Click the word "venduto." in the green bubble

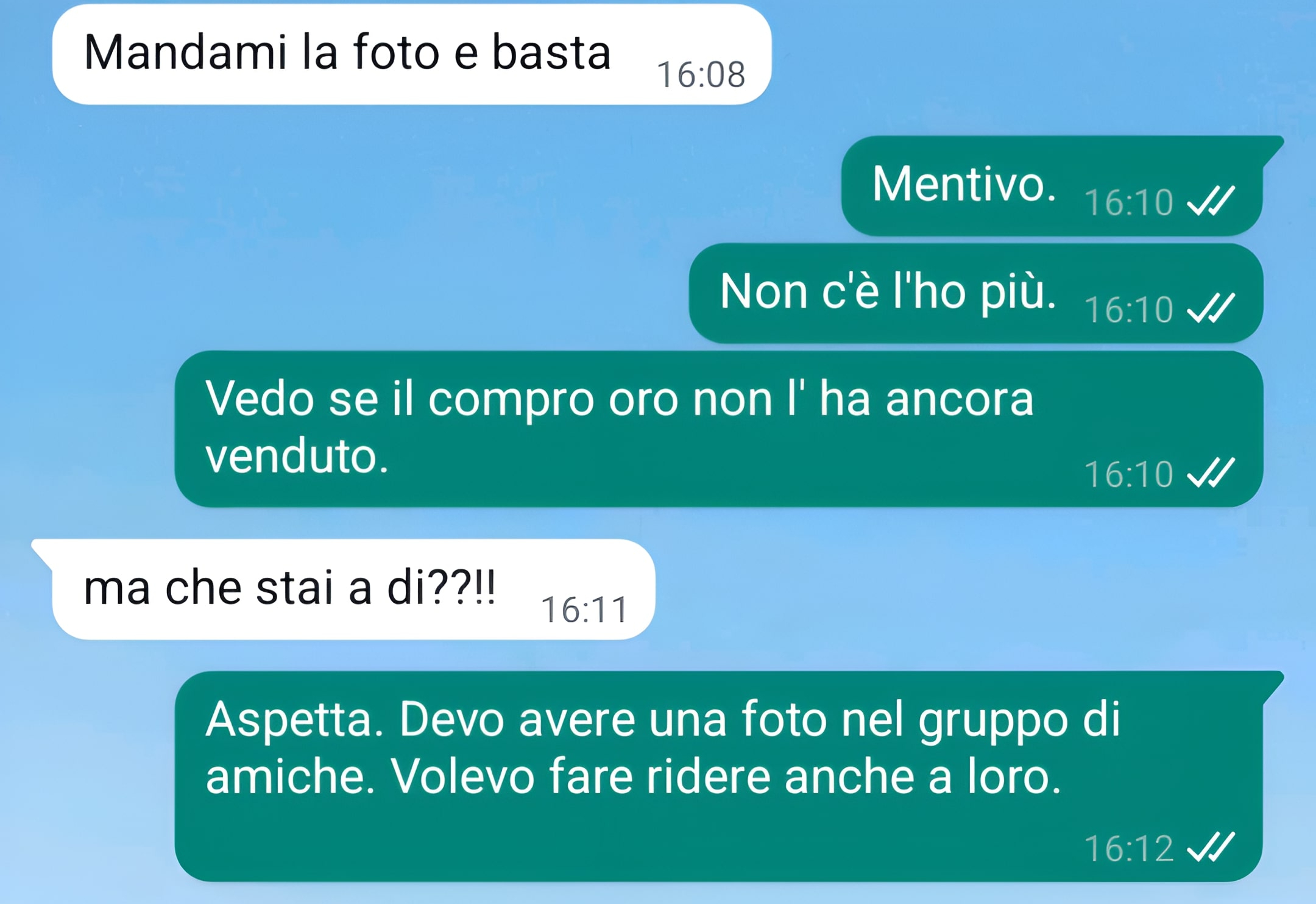(297, 457)
